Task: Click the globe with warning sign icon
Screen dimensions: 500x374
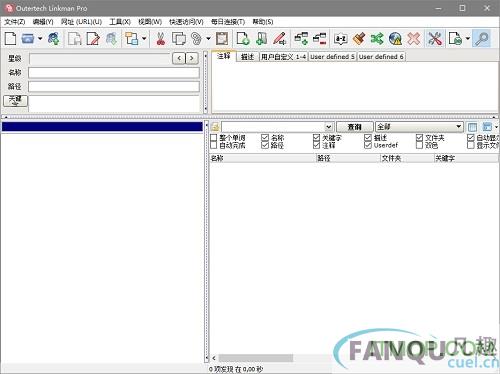Action: (395, 38)
